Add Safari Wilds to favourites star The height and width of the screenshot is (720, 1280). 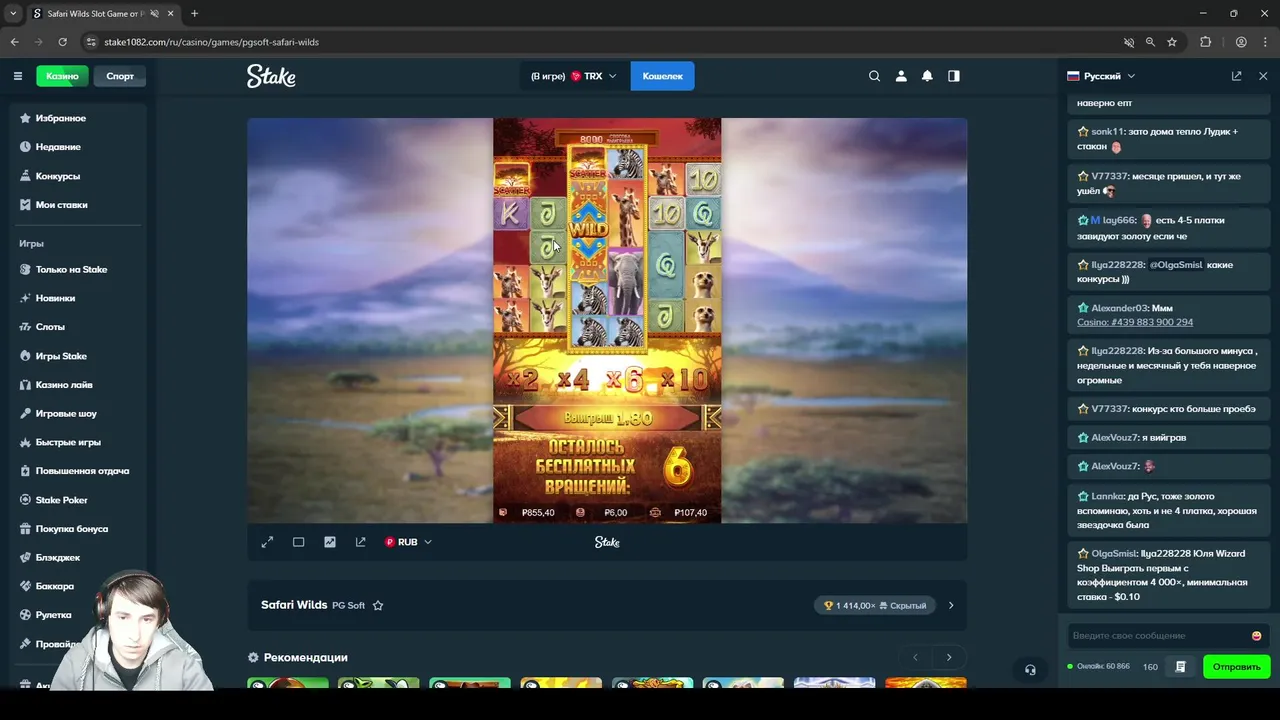click(x=378, y=605)
